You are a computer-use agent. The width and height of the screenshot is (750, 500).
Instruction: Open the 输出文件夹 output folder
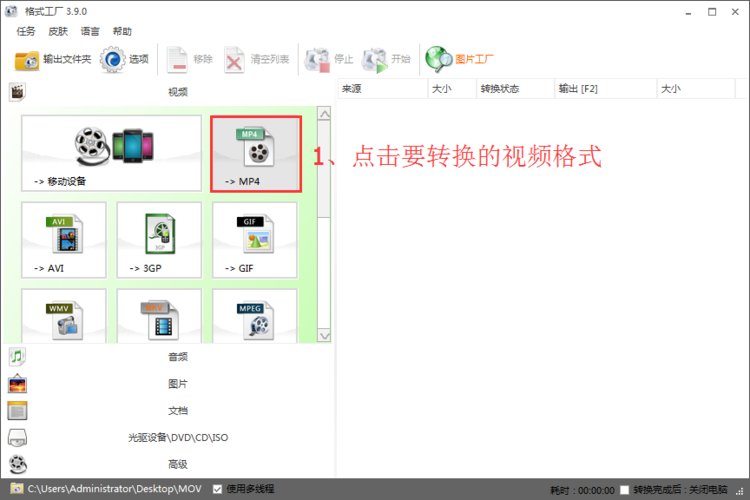pyautogui.click(x=53, y=59)
